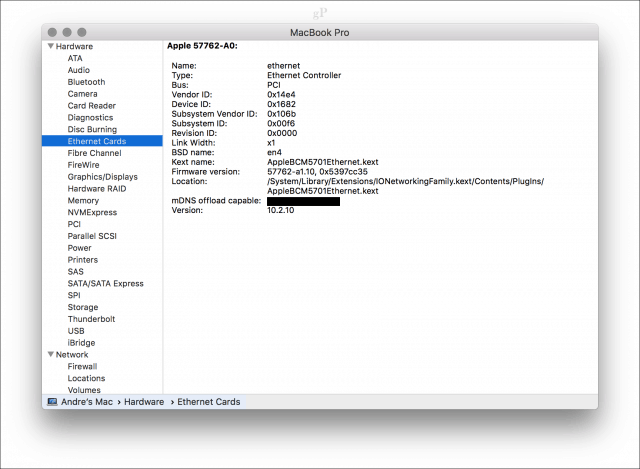Click the BSD name value en4
The height and width of the screenshot is (469, 640).
(274, 152)
